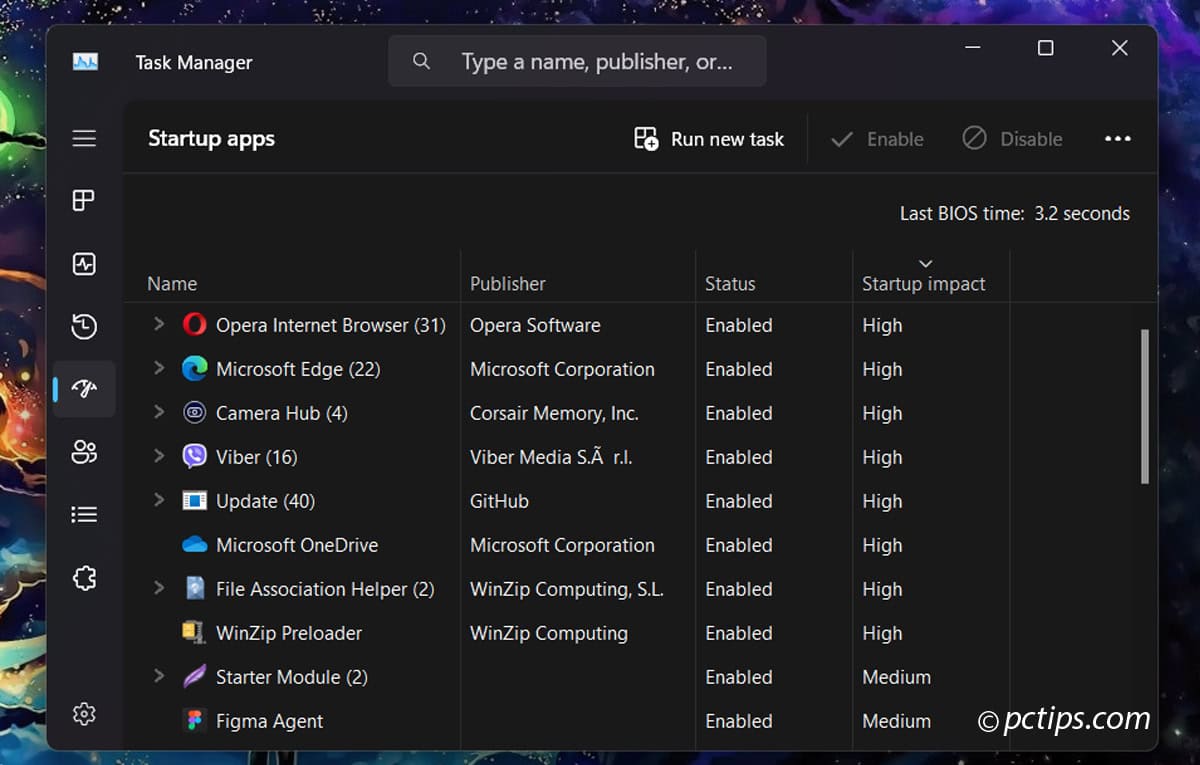Open the Performance page icon
The height and width of the screenshot is (765, 1200).
pos(84,264)
